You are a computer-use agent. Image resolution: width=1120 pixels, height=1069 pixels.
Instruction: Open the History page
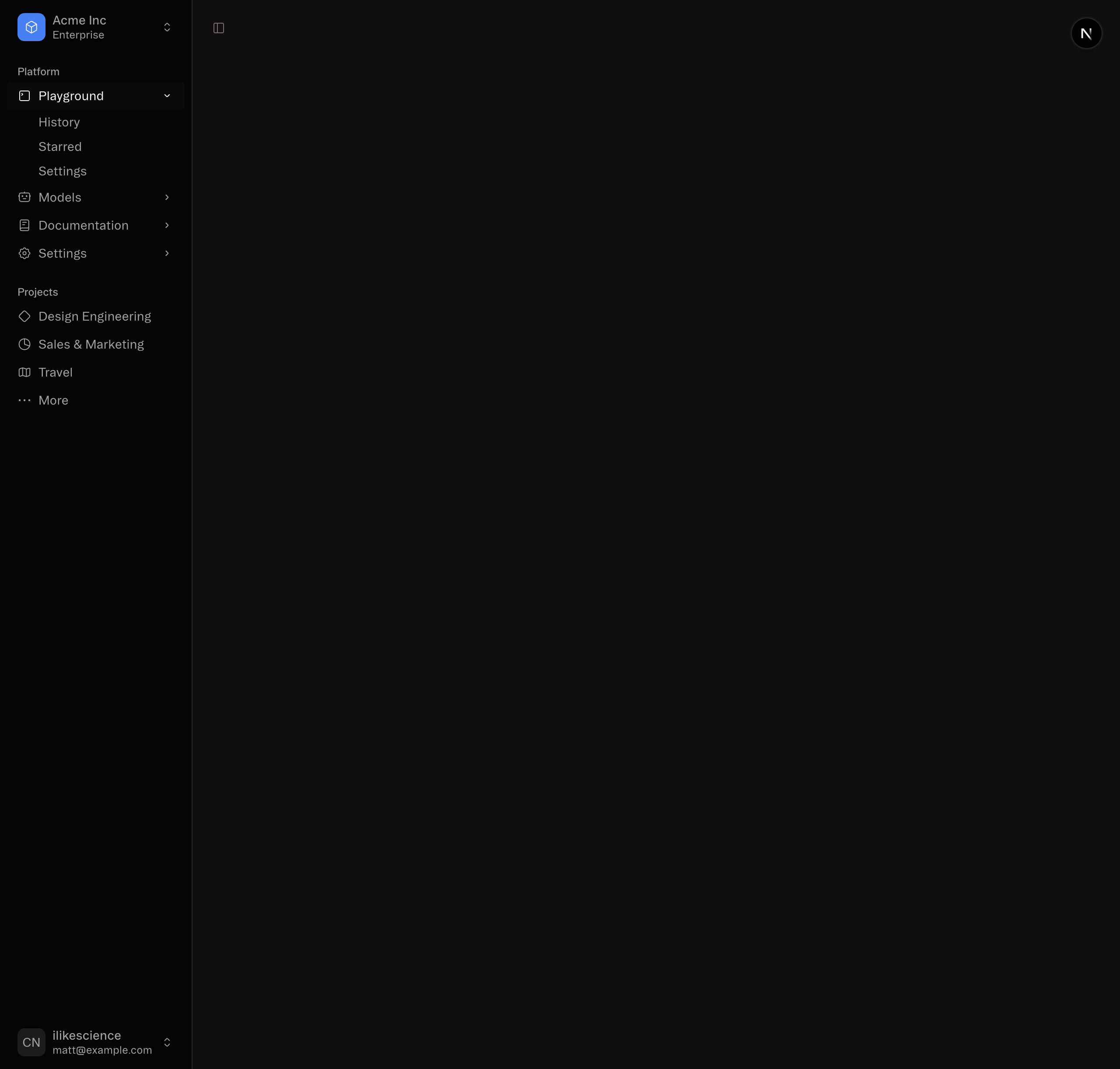pos(59,122)
